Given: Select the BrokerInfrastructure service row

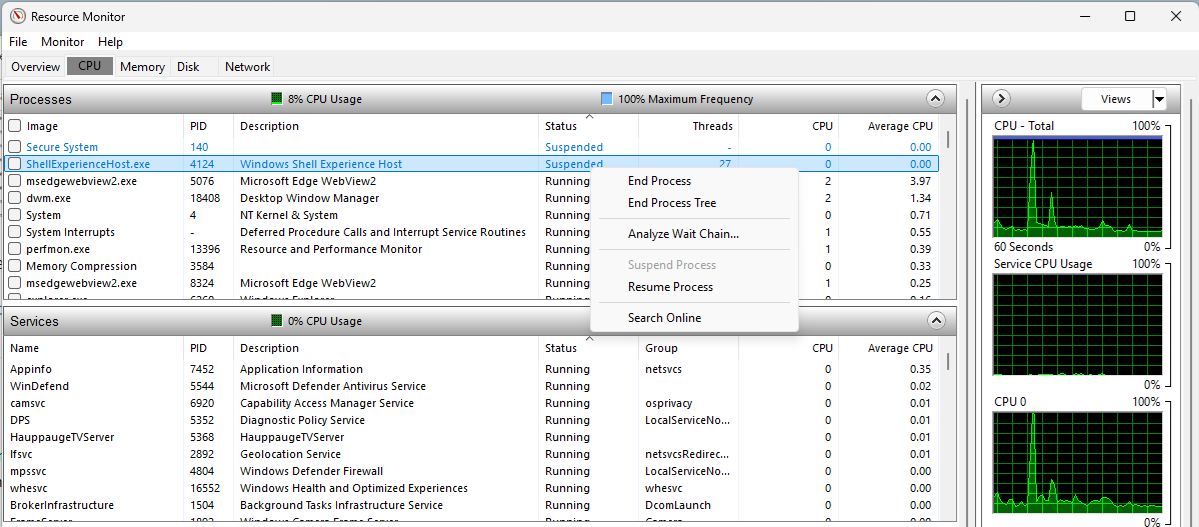Looking at the screenshot, I should click(472, 505).
